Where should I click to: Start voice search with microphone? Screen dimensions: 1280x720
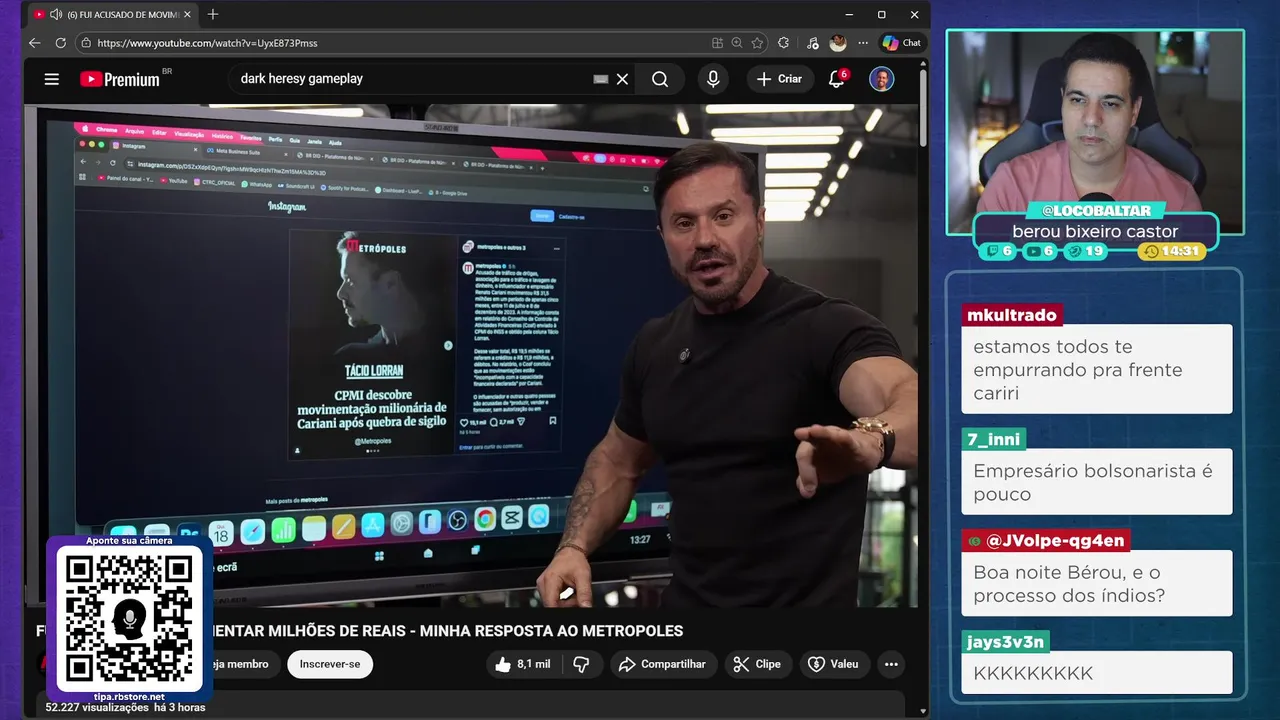(713, 79)
